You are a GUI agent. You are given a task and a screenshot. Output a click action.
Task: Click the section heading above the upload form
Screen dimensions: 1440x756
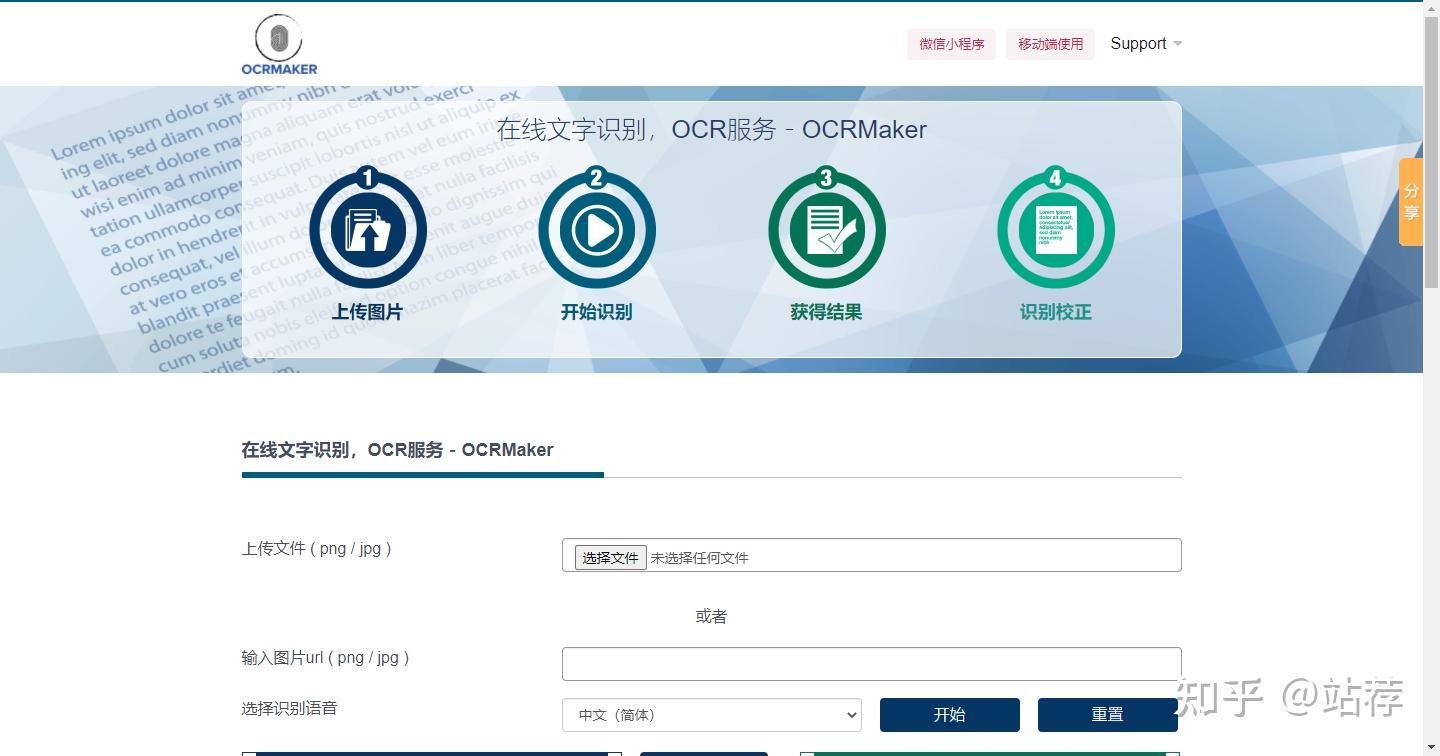(398, 450)
